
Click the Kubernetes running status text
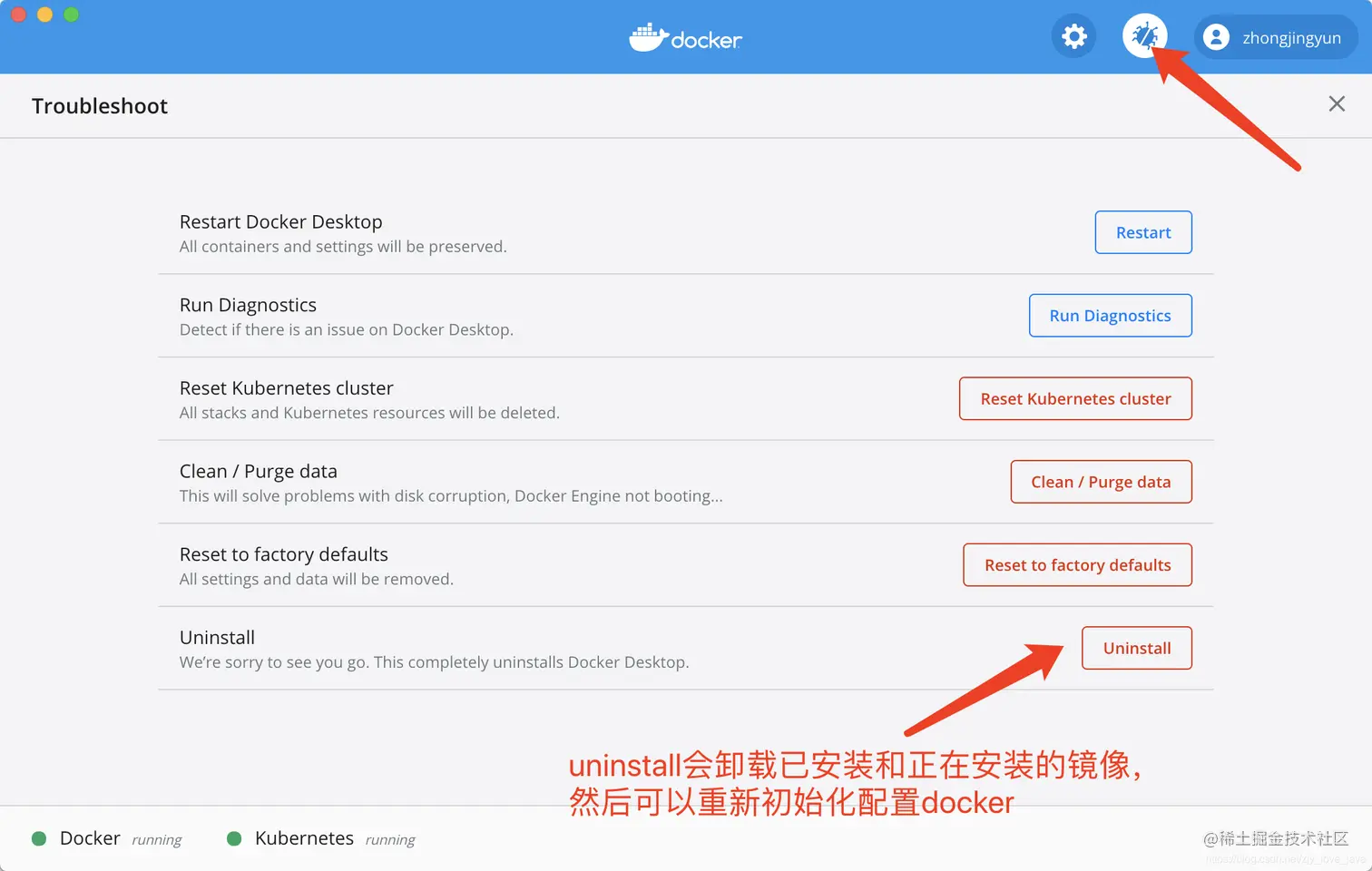coord(390,840)
